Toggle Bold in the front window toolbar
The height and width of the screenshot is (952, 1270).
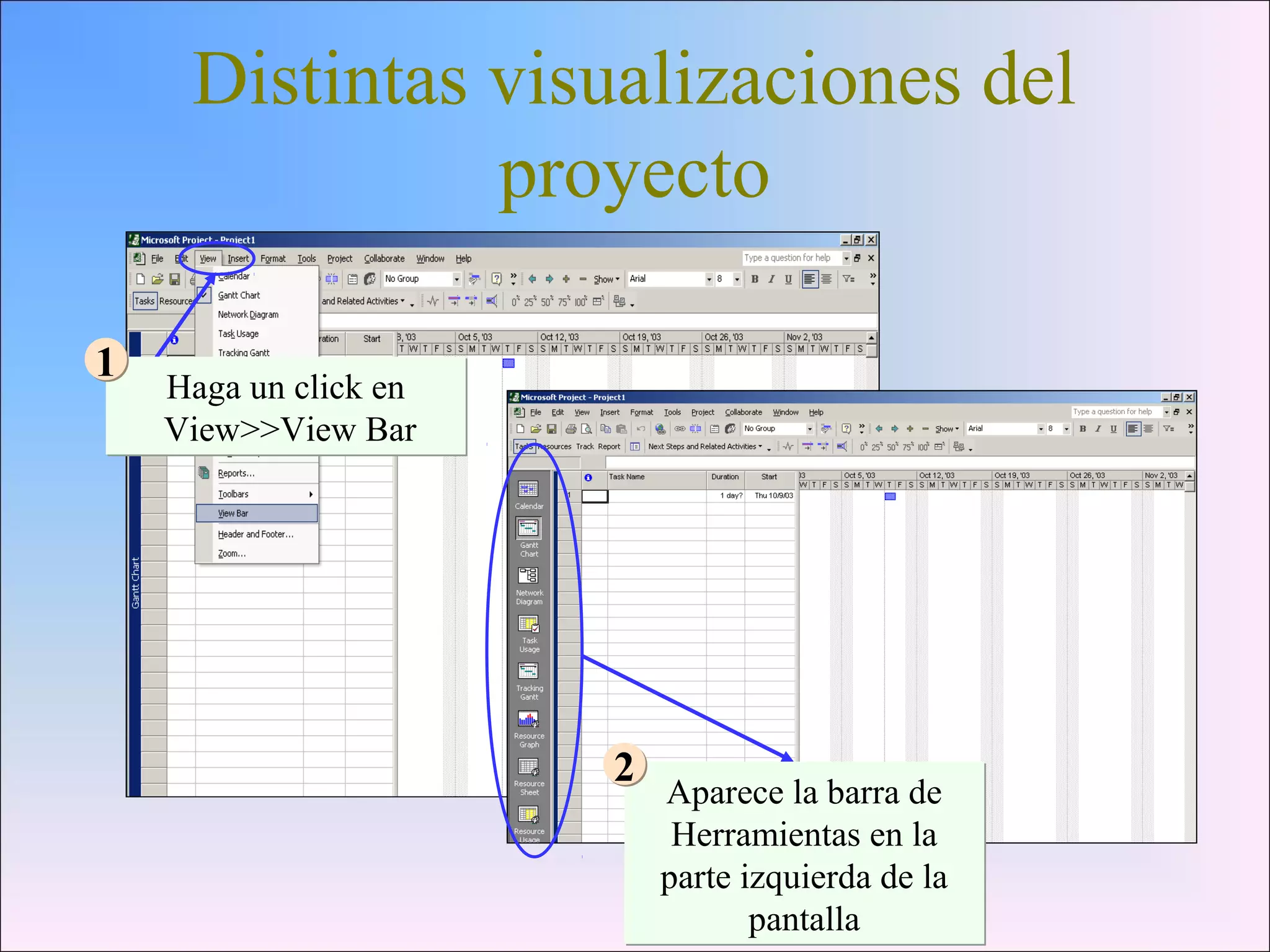click(x=1083, y=428)
